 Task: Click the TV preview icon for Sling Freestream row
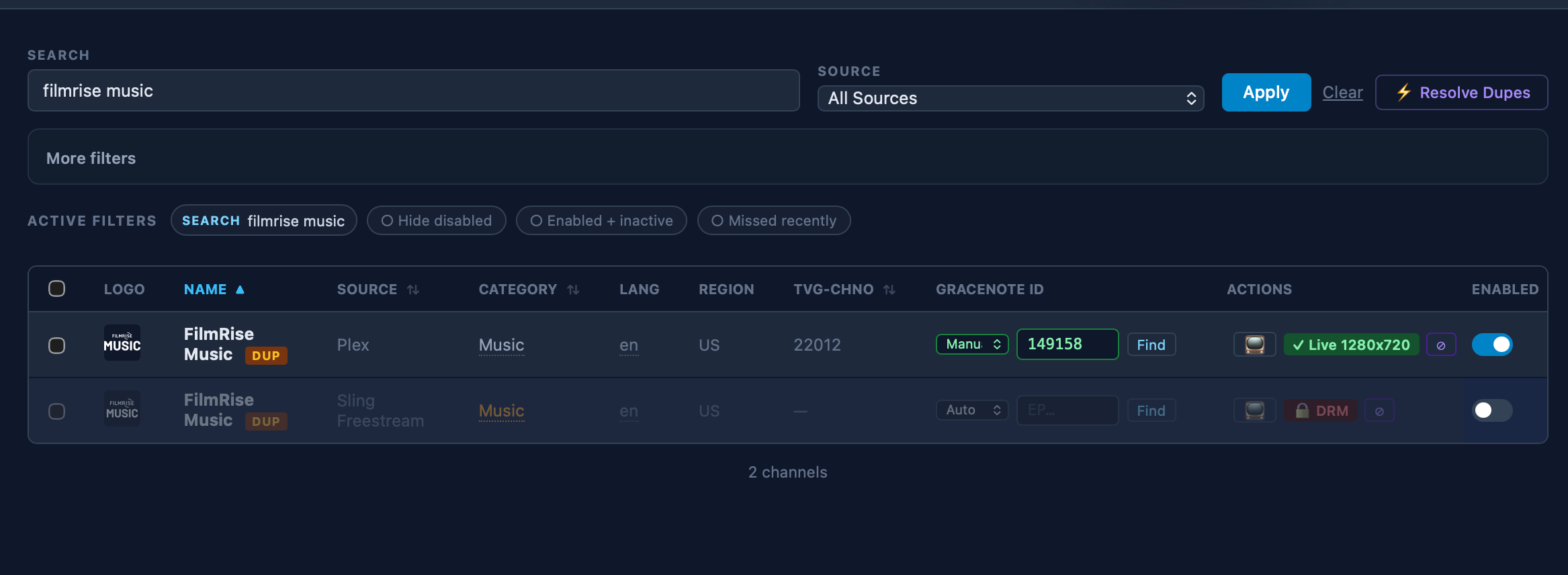point(1254,410)
